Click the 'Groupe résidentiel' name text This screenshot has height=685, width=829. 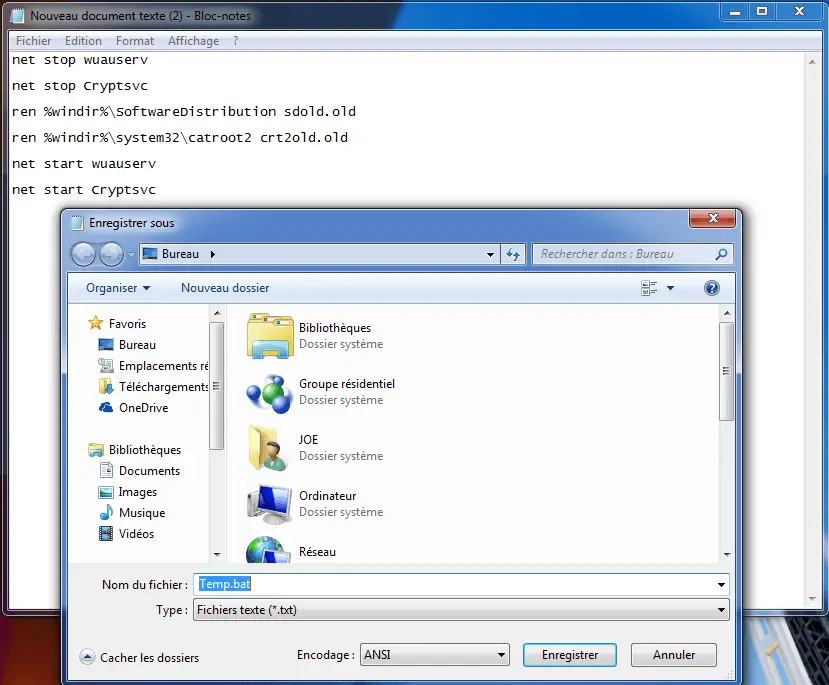point(347,384)
